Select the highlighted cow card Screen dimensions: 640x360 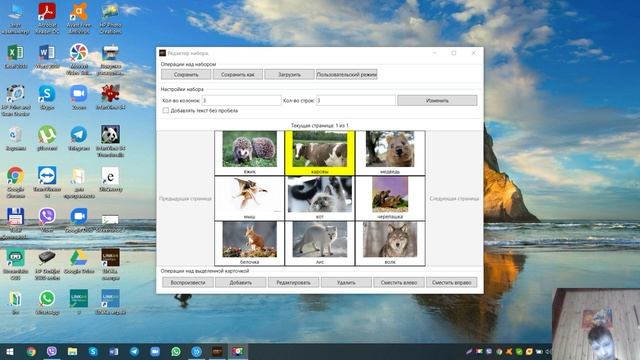point(320,153)
